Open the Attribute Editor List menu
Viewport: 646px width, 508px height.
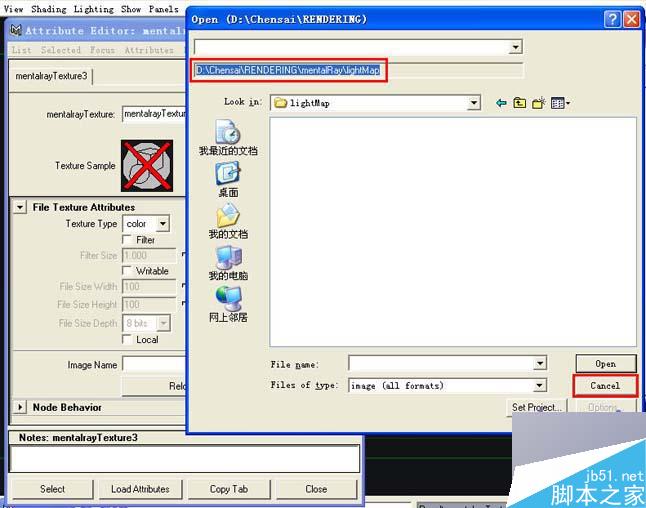21,50
